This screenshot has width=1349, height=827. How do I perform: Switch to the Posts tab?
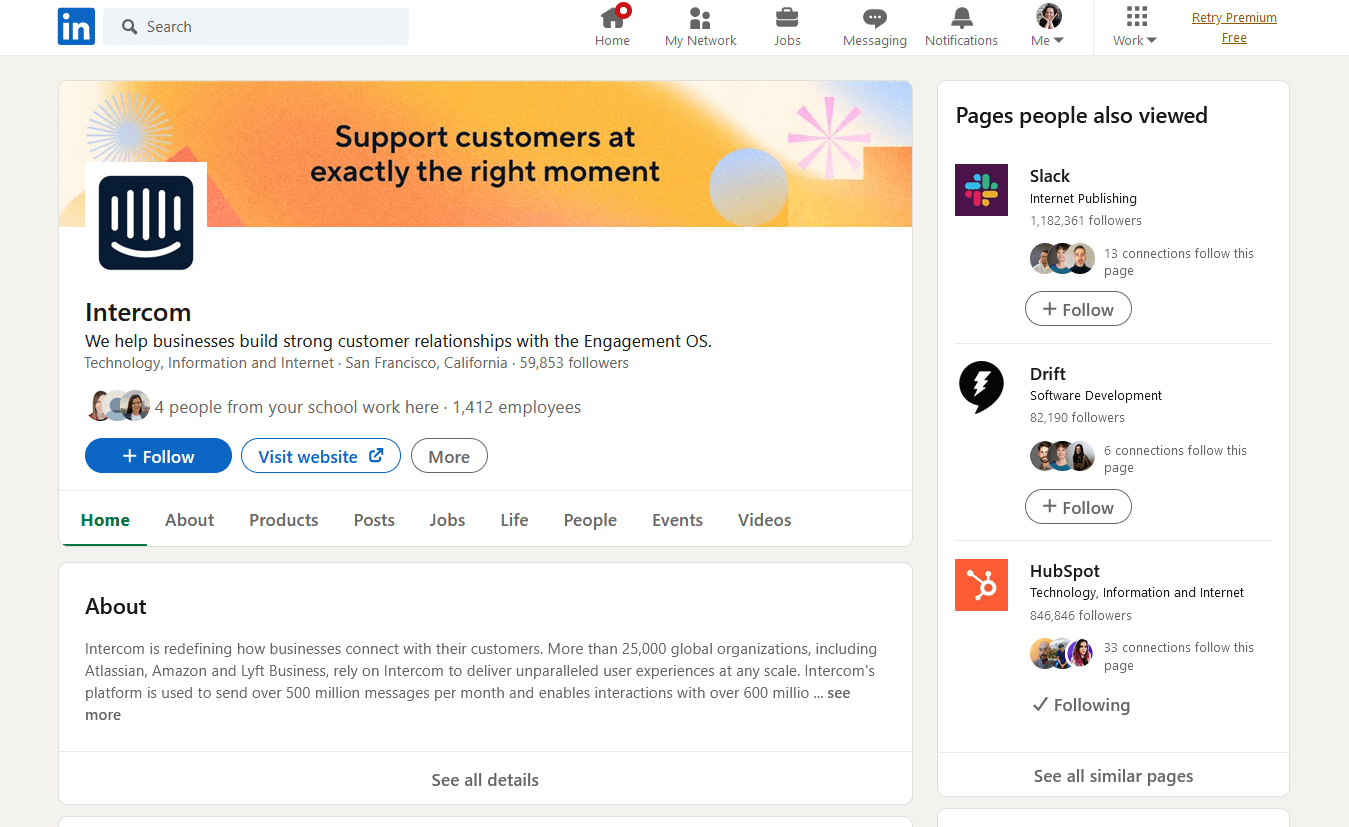pos(374,520)
